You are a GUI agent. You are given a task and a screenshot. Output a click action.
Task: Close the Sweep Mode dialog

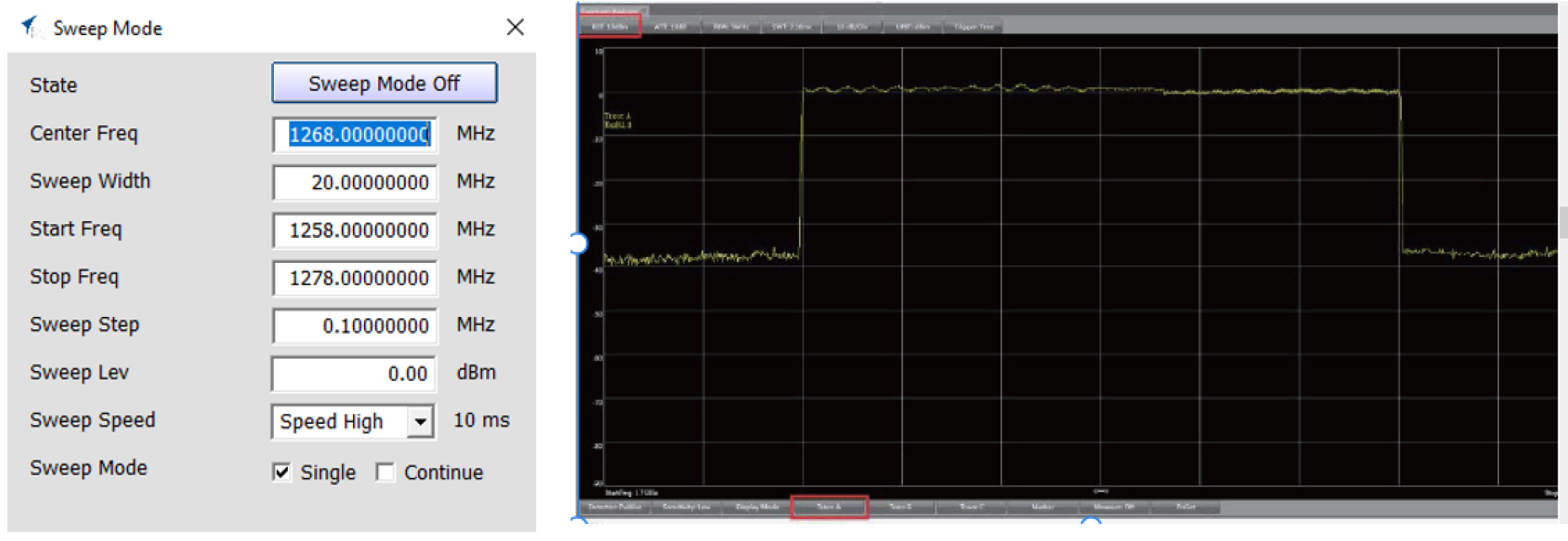(515, 27)
